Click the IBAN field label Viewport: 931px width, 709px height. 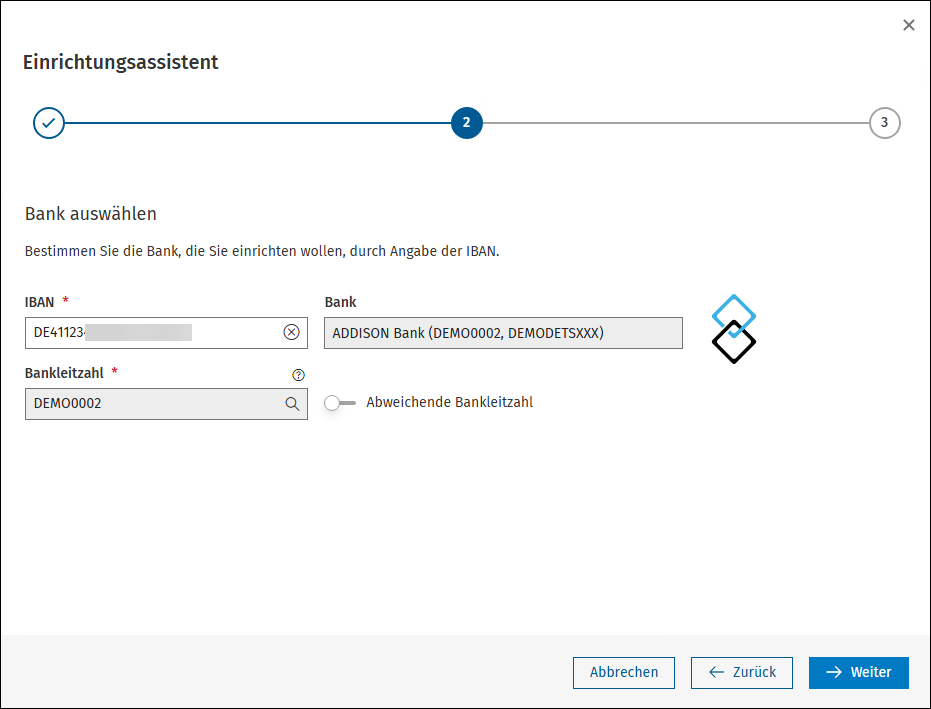click(39, 302)
